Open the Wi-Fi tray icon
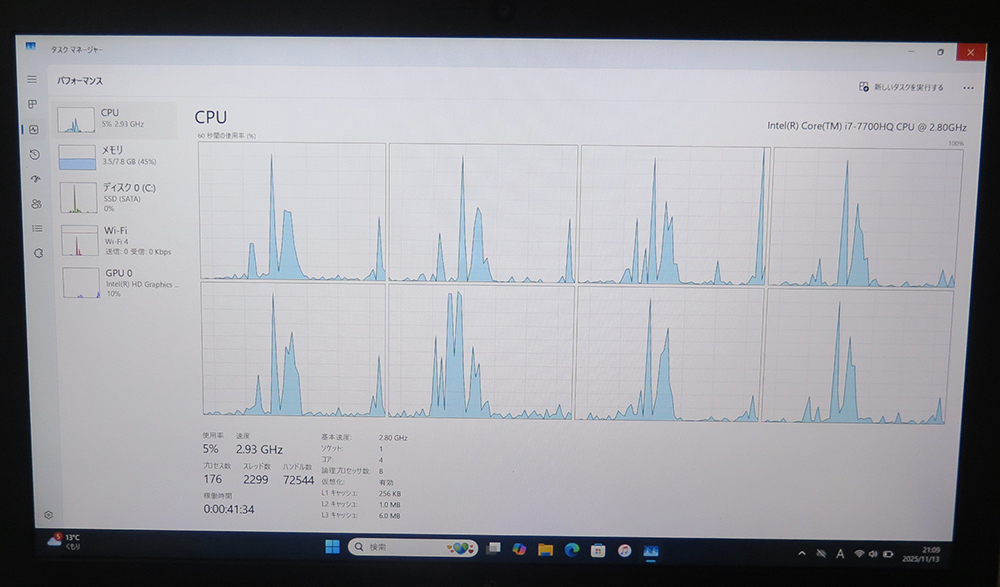Screen dimensions: 1000x587 pos(859,554)
